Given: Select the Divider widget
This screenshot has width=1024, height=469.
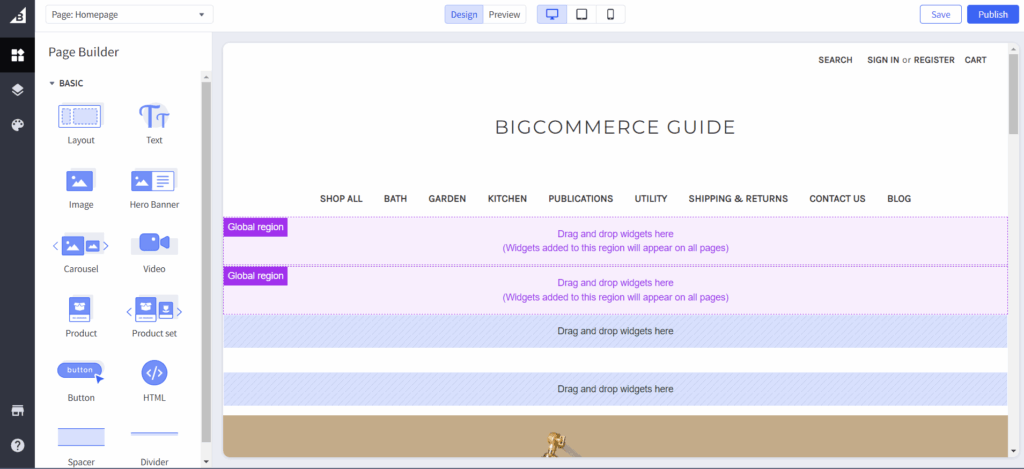Looking at the screenshot, I should coord(154,446).
